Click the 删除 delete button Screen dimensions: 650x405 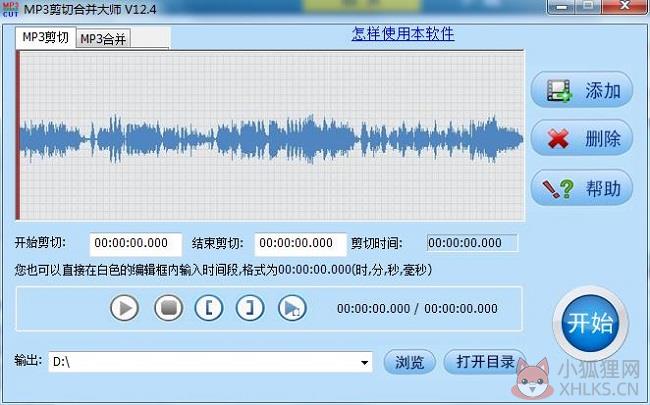tap(582, 138)
